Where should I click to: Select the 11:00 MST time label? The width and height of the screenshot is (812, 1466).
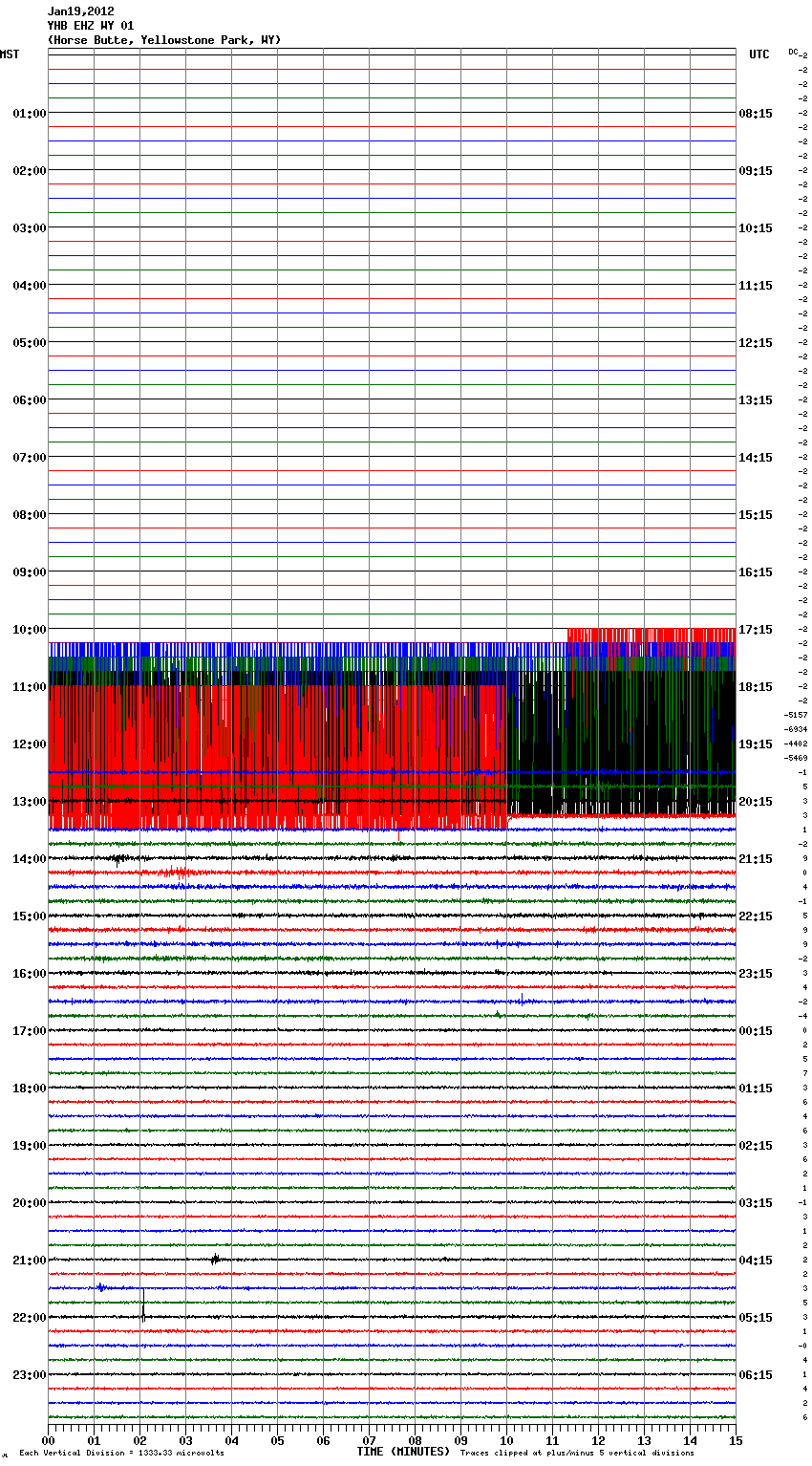pos(29,687)
